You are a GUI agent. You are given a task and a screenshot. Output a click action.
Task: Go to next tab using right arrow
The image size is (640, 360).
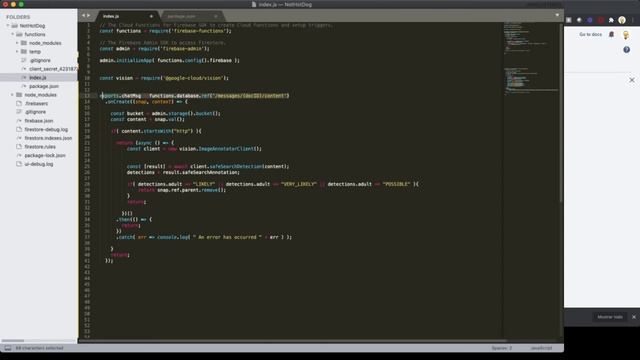[89, 16]
